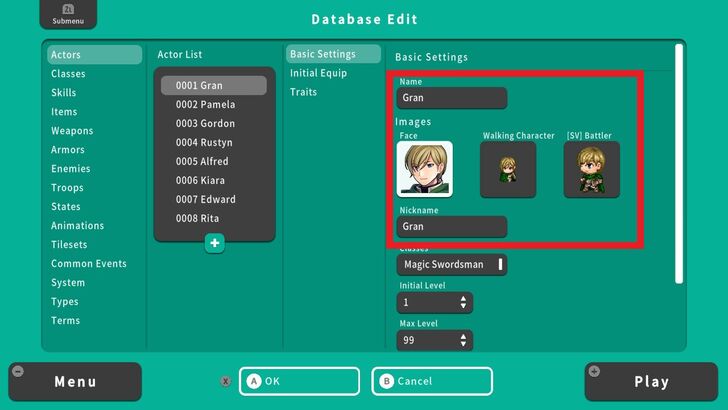Choose the [SV] Battler sprite image

click(x=591, y=169)
